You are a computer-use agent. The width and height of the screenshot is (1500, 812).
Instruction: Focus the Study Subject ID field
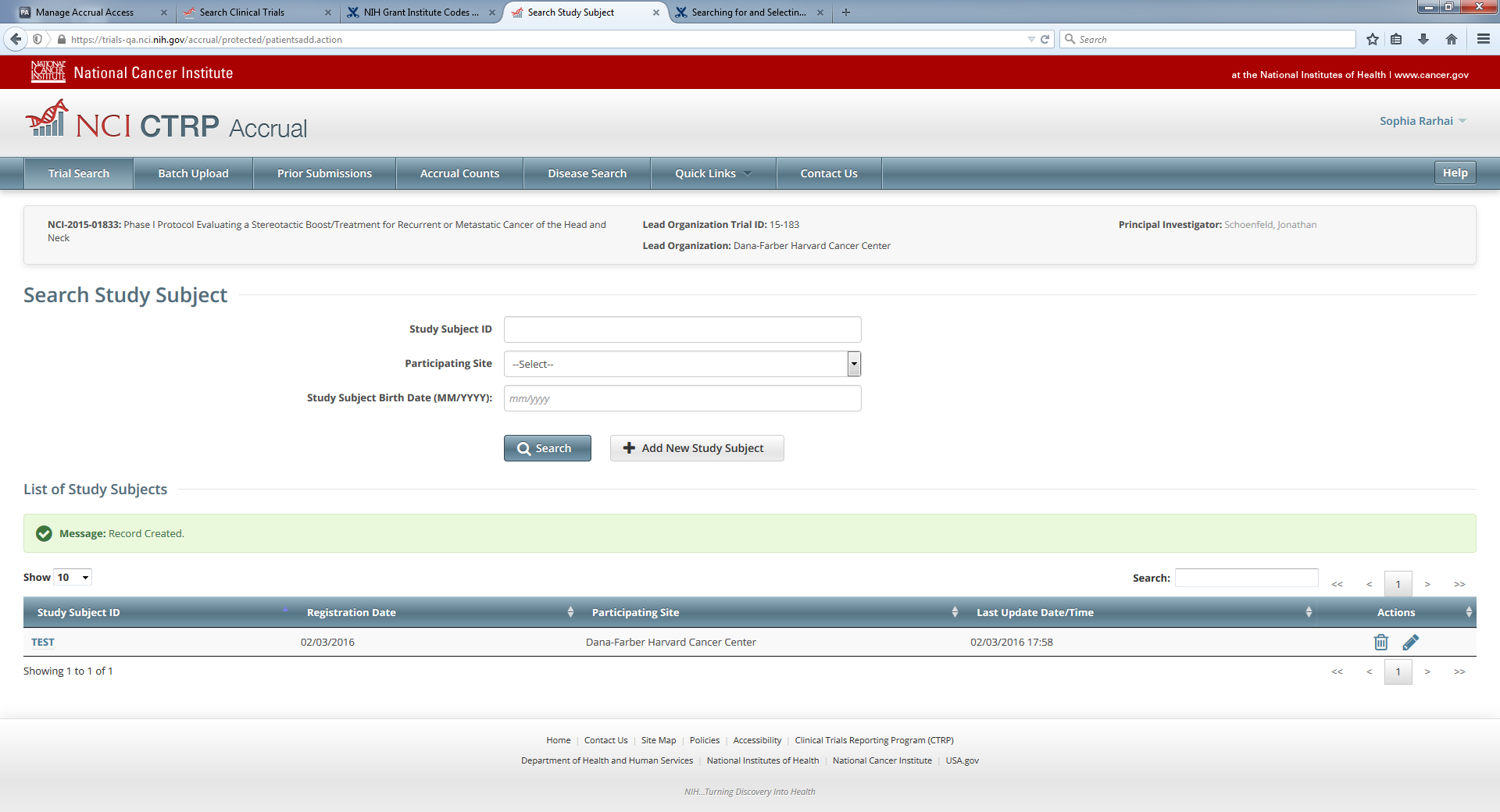pos(682,329)
